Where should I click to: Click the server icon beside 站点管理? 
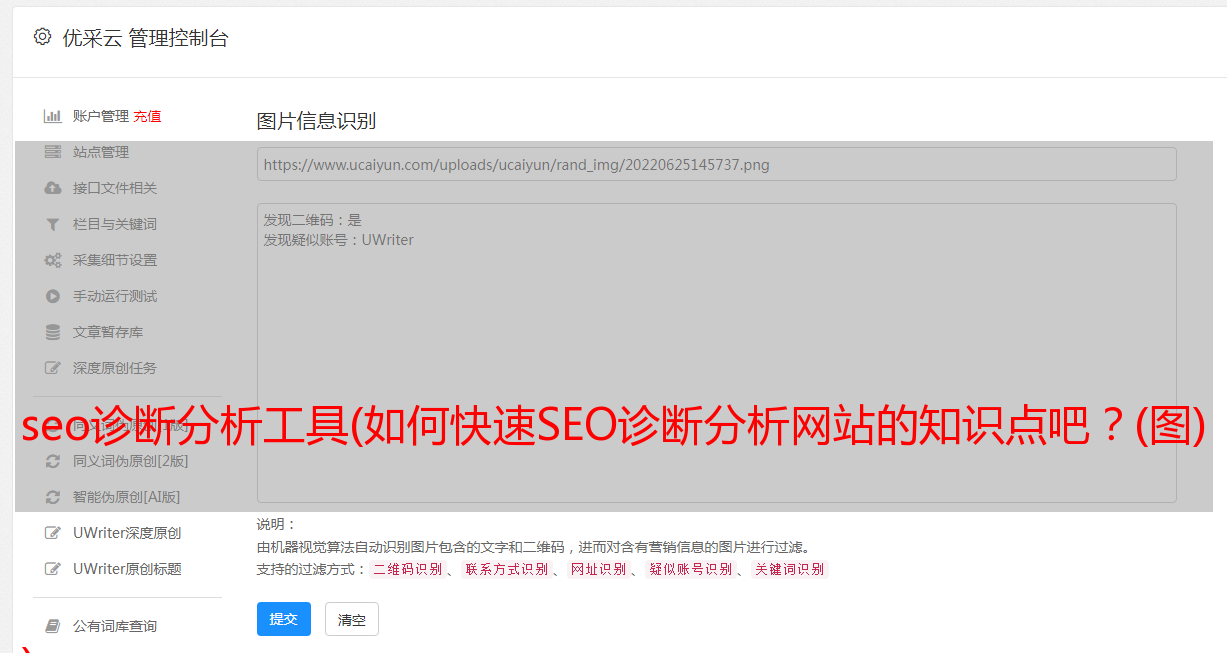[53, 152]
